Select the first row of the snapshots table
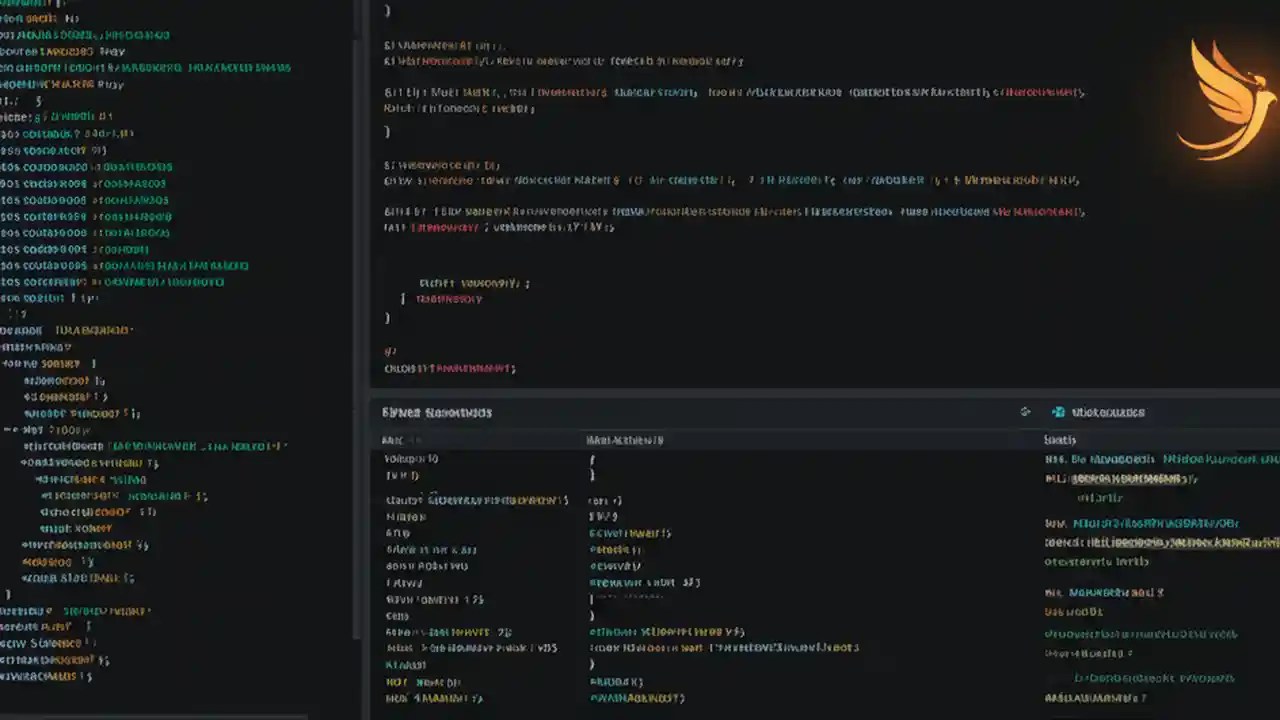Screen dimensions: 1280x720 (600, 458)
